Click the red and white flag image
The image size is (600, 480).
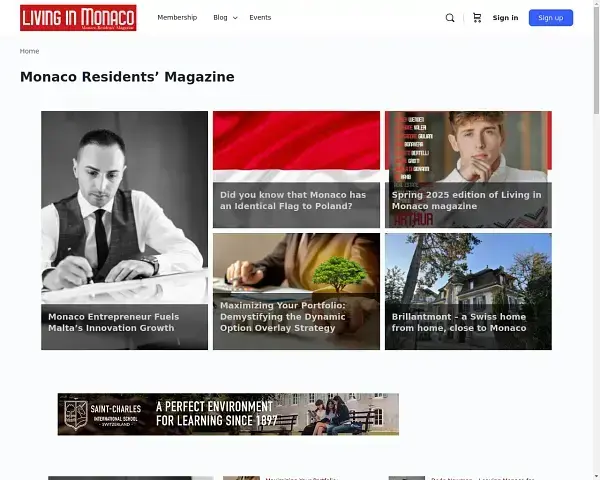(296, 140)
